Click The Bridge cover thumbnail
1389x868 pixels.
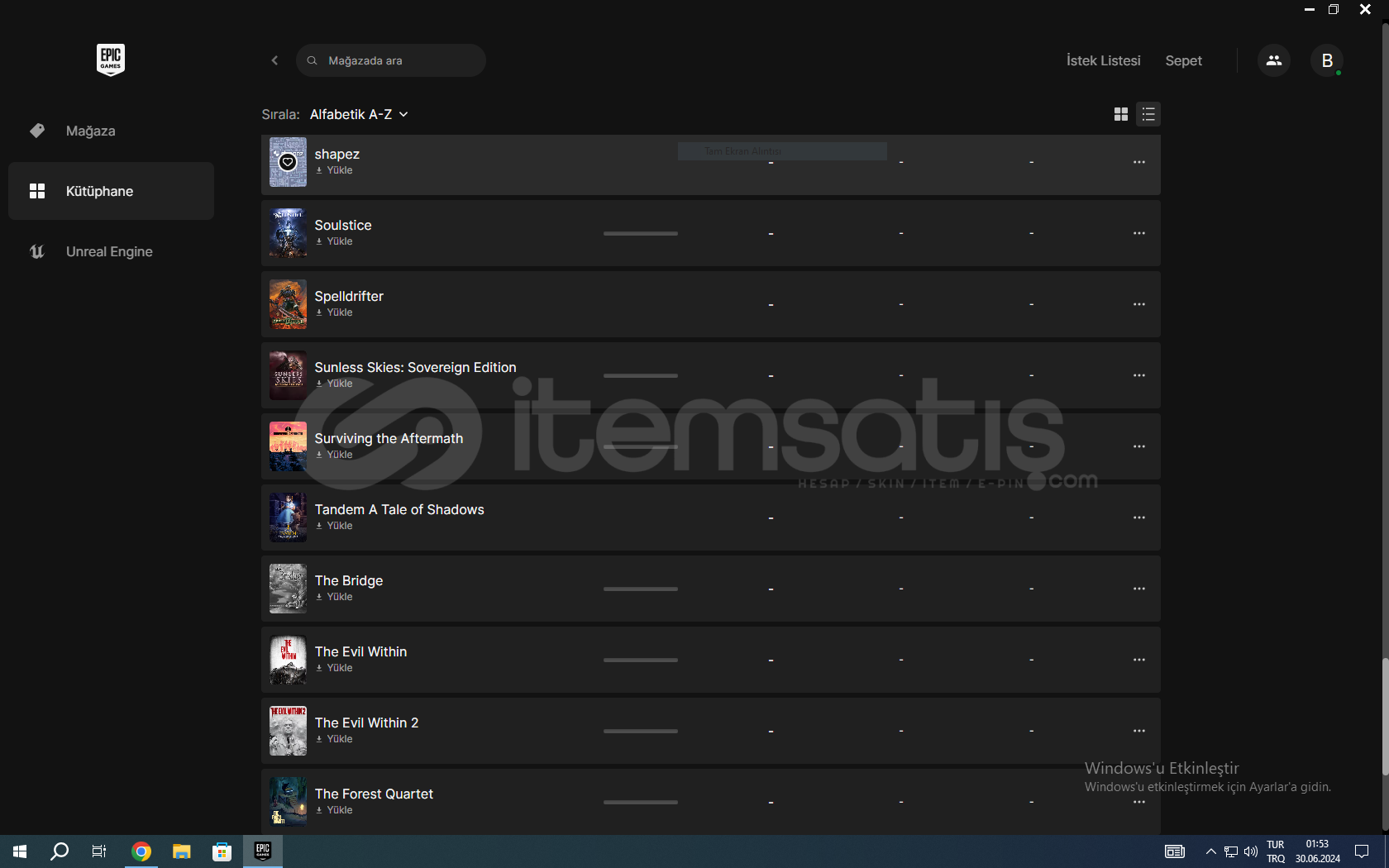click(288, 589)
